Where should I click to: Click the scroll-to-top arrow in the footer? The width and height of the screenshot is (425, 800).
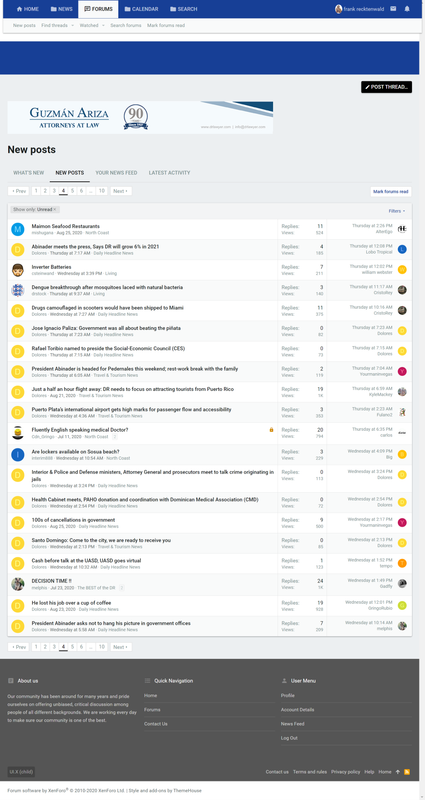(398, 772)
